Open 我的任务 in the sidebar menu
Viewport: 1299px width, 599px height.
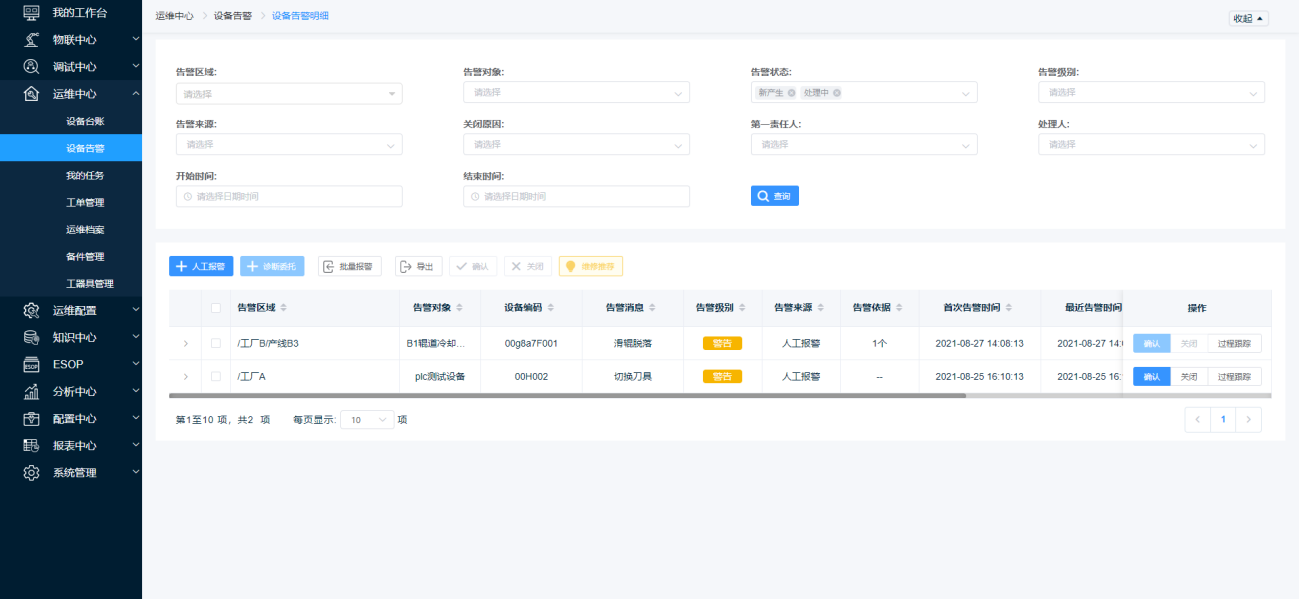[x=85, y=175]
